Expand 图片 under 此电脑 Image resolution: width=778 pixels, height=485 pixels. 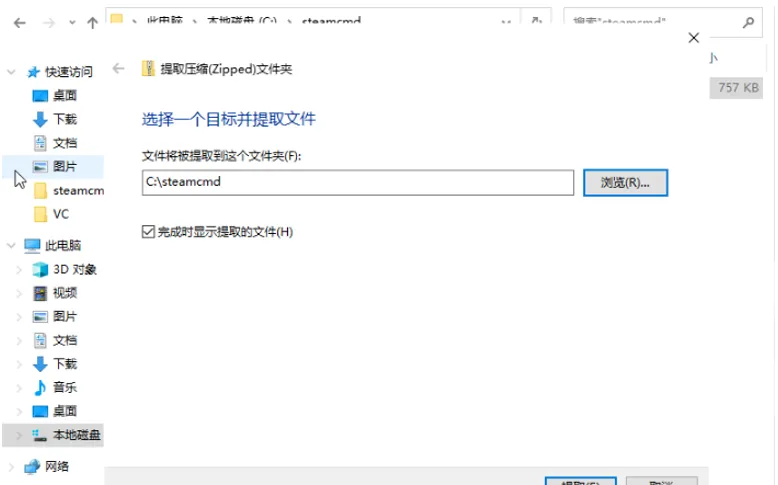pyautogui.click(x=19, y=317)
